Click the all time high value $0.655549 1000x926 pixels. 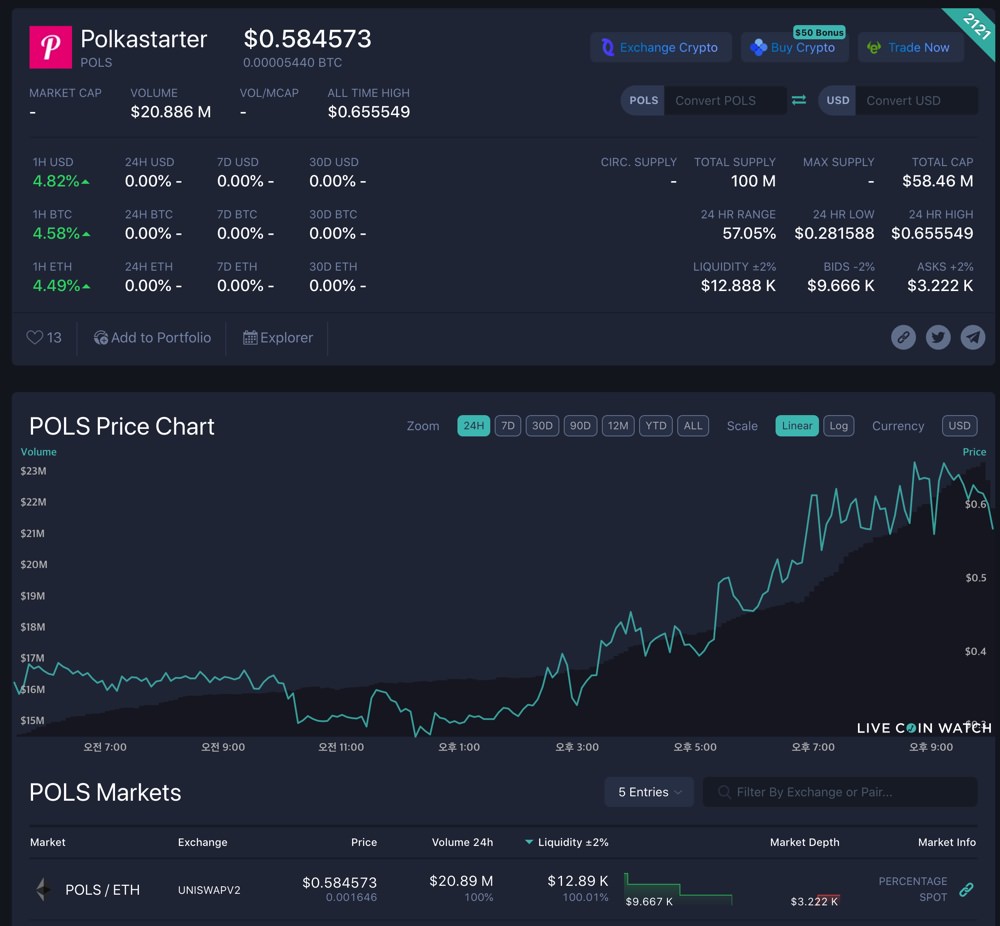point(369,112)
